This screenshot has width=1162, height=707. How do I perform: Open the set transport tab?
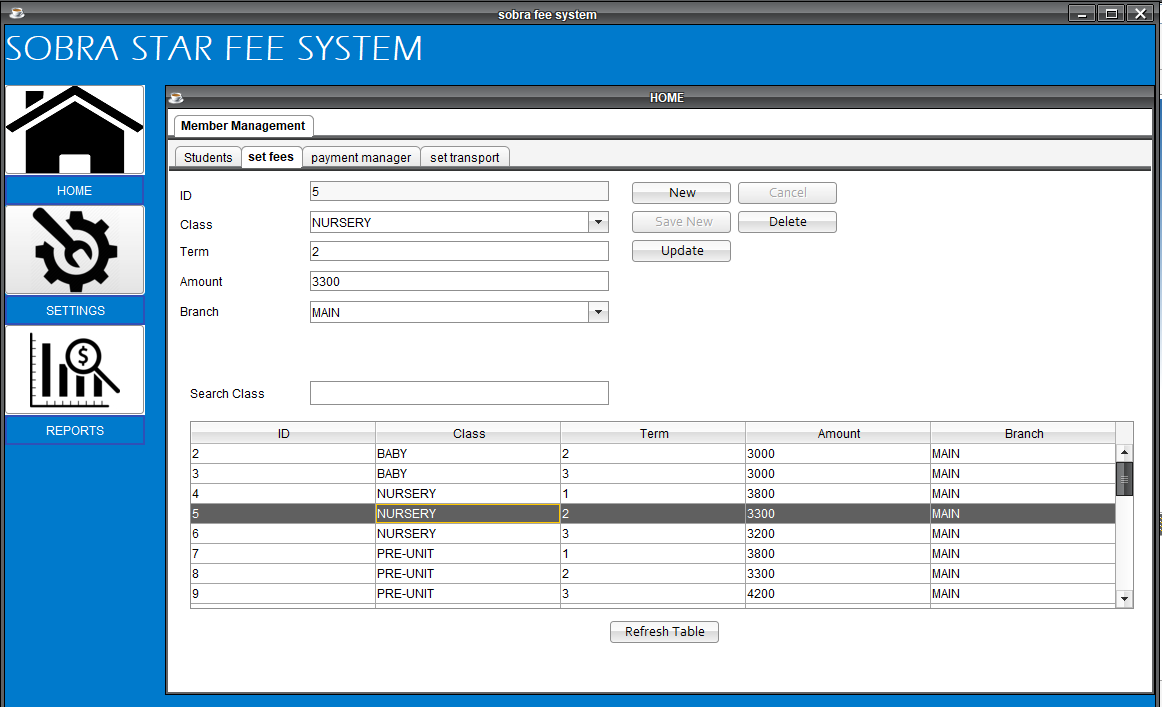click(x=465, y=157)
